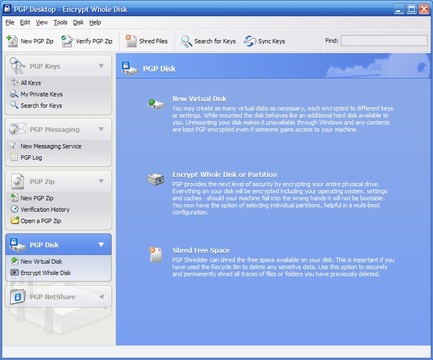This screenshot has width=433, height=360.
Task: Click the Verify PGP Zip toolbar icon
Action: click(x=67, y=41)
